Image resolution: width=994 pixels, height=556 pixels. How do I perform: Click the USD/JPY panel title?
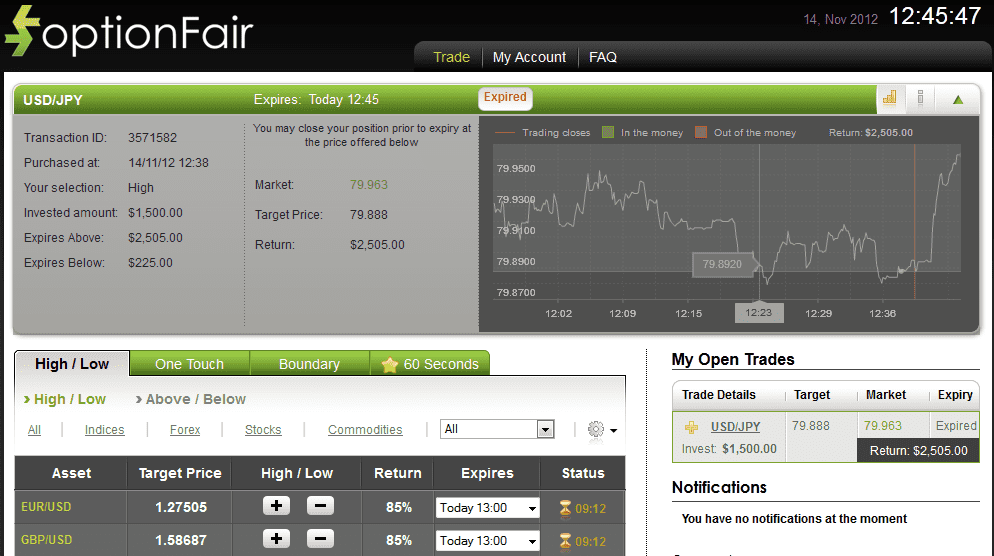point(53,100)
